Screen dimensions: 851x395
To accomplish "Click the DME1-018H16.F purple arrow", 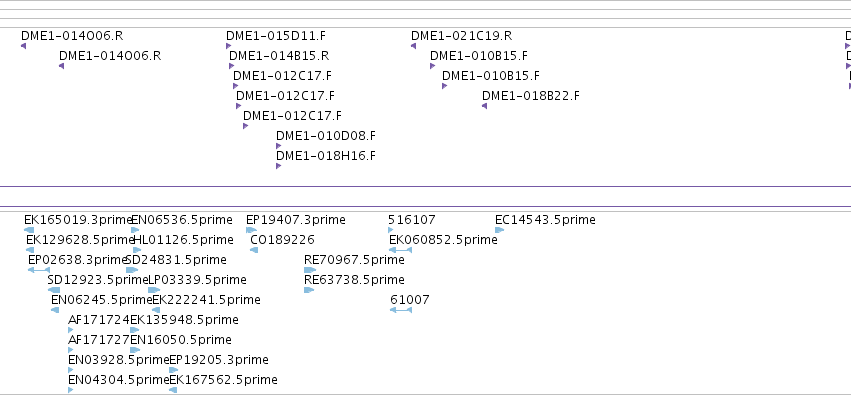I will coord(278,166).
